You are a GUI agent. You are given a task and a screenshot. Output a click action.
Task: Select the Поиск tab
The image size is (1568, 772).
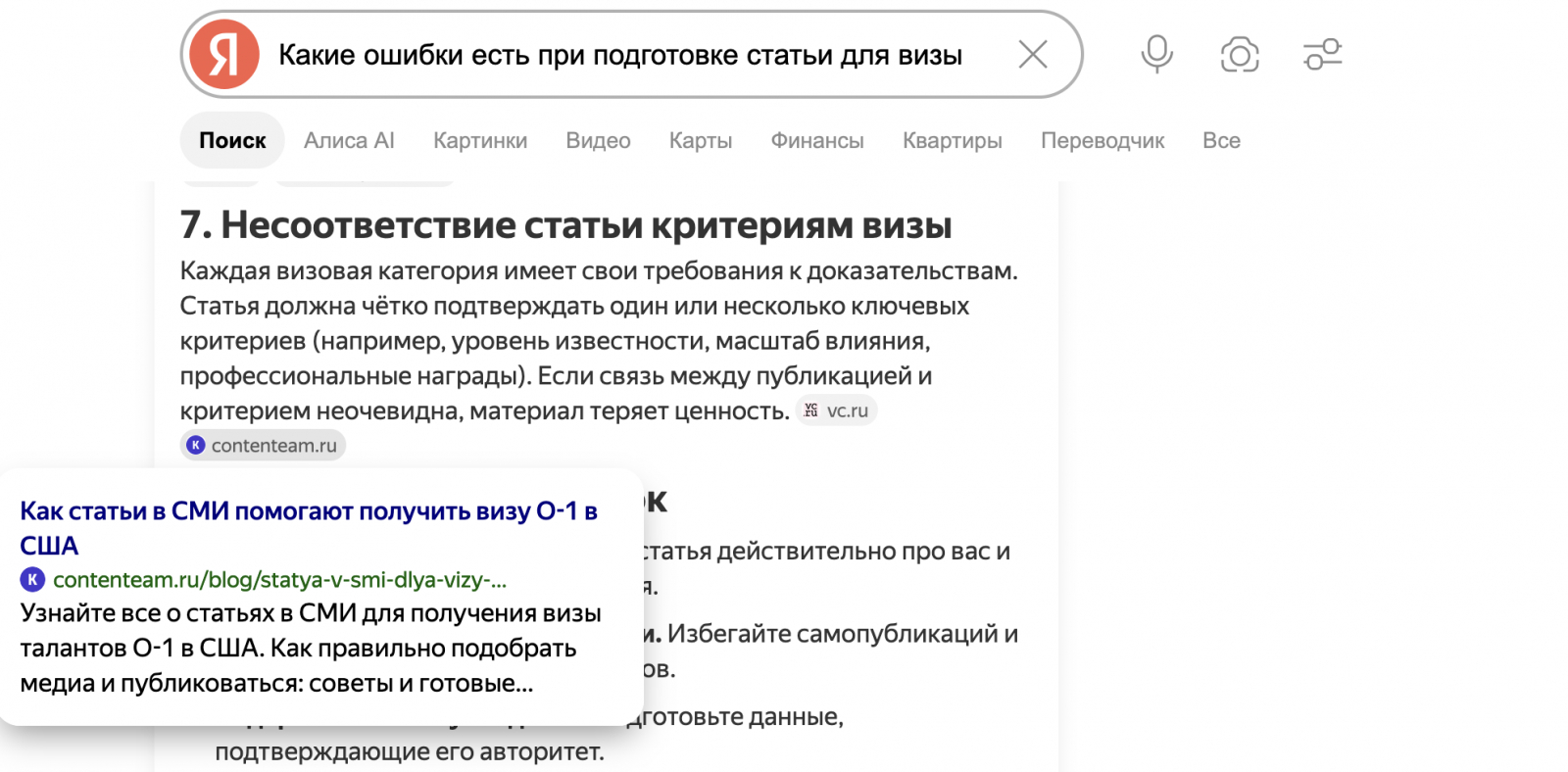coord(232,140)
